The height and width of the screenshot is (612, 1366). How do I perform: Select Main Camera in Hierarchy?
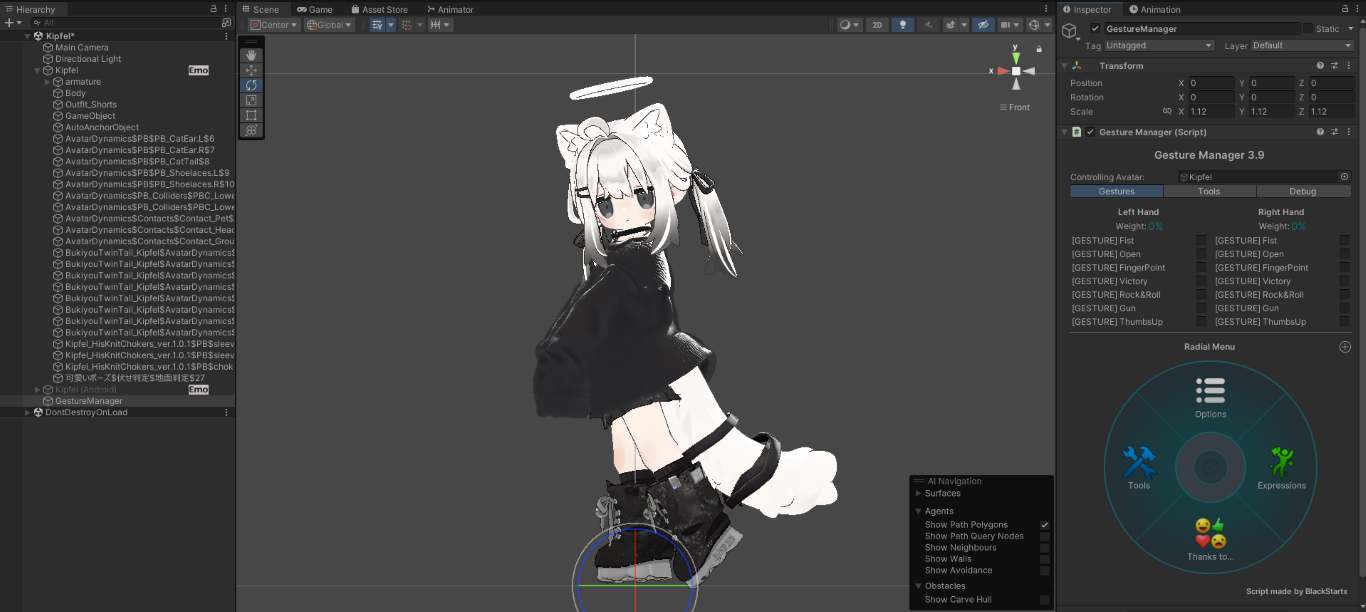click(82, 47)
